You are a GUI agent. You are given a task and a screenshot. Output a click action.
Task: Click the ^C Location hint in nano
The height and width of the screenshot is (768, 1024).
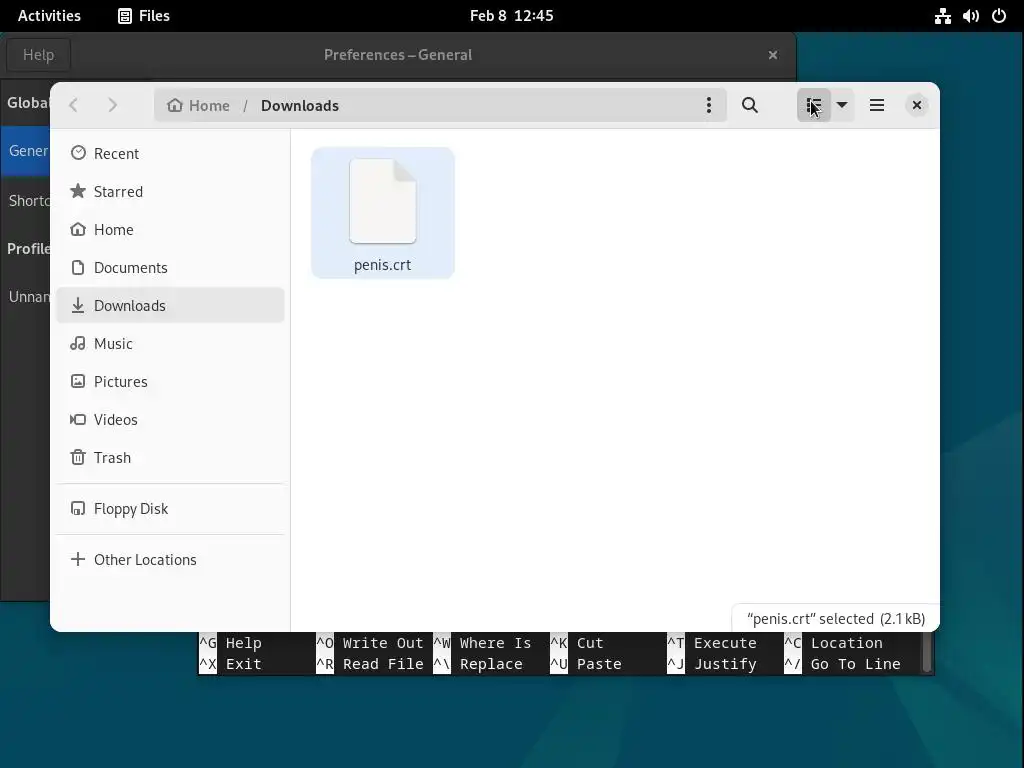coord(833,643)
